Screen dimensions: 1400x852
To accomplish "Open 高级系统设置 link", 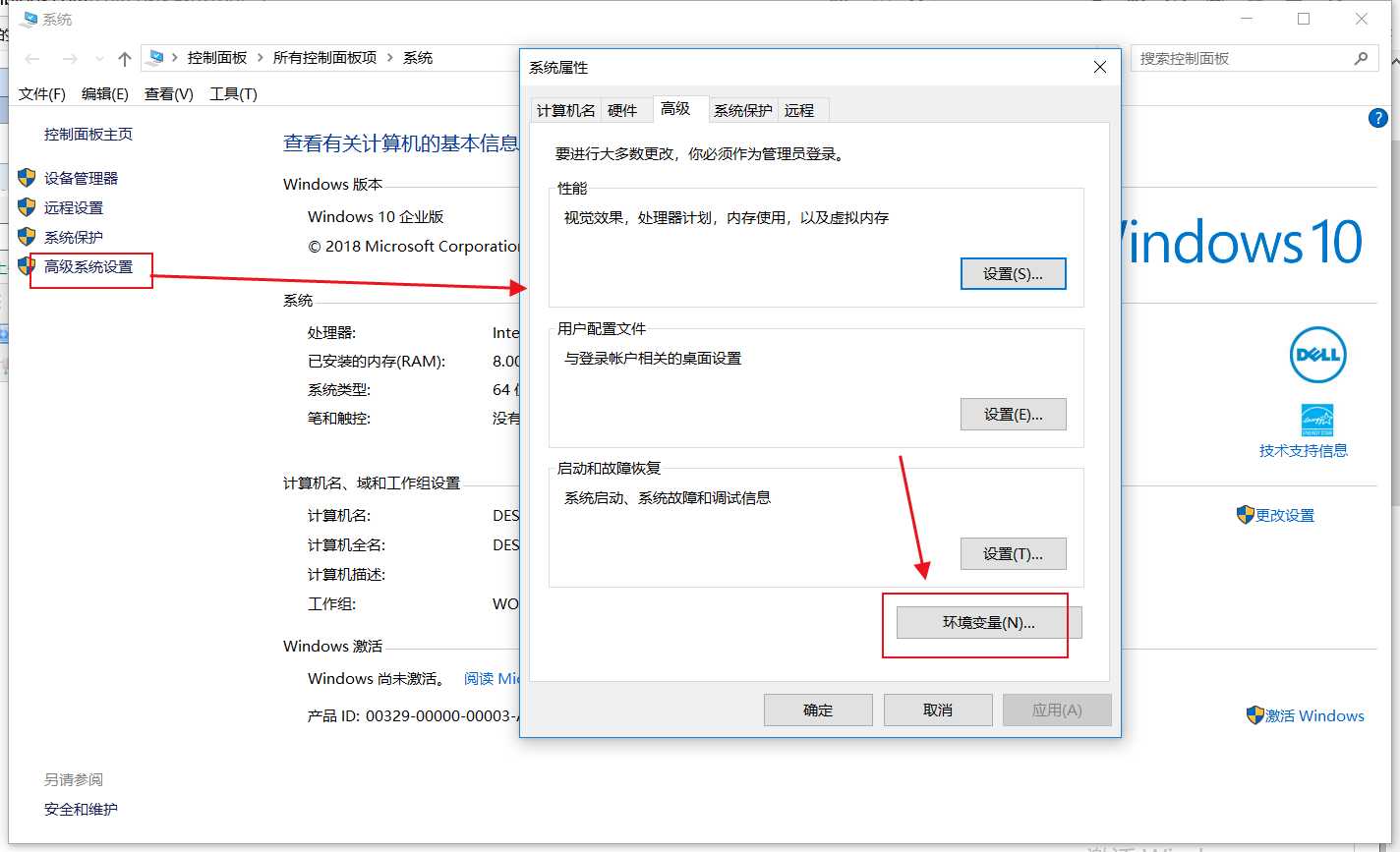I will tap(88, 266).
